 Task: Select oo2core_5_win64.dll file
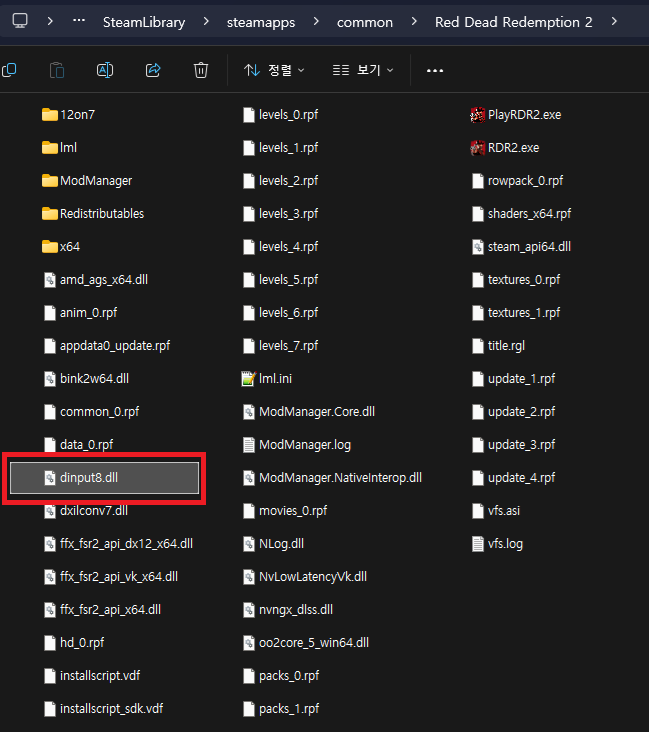pos(306,643)
